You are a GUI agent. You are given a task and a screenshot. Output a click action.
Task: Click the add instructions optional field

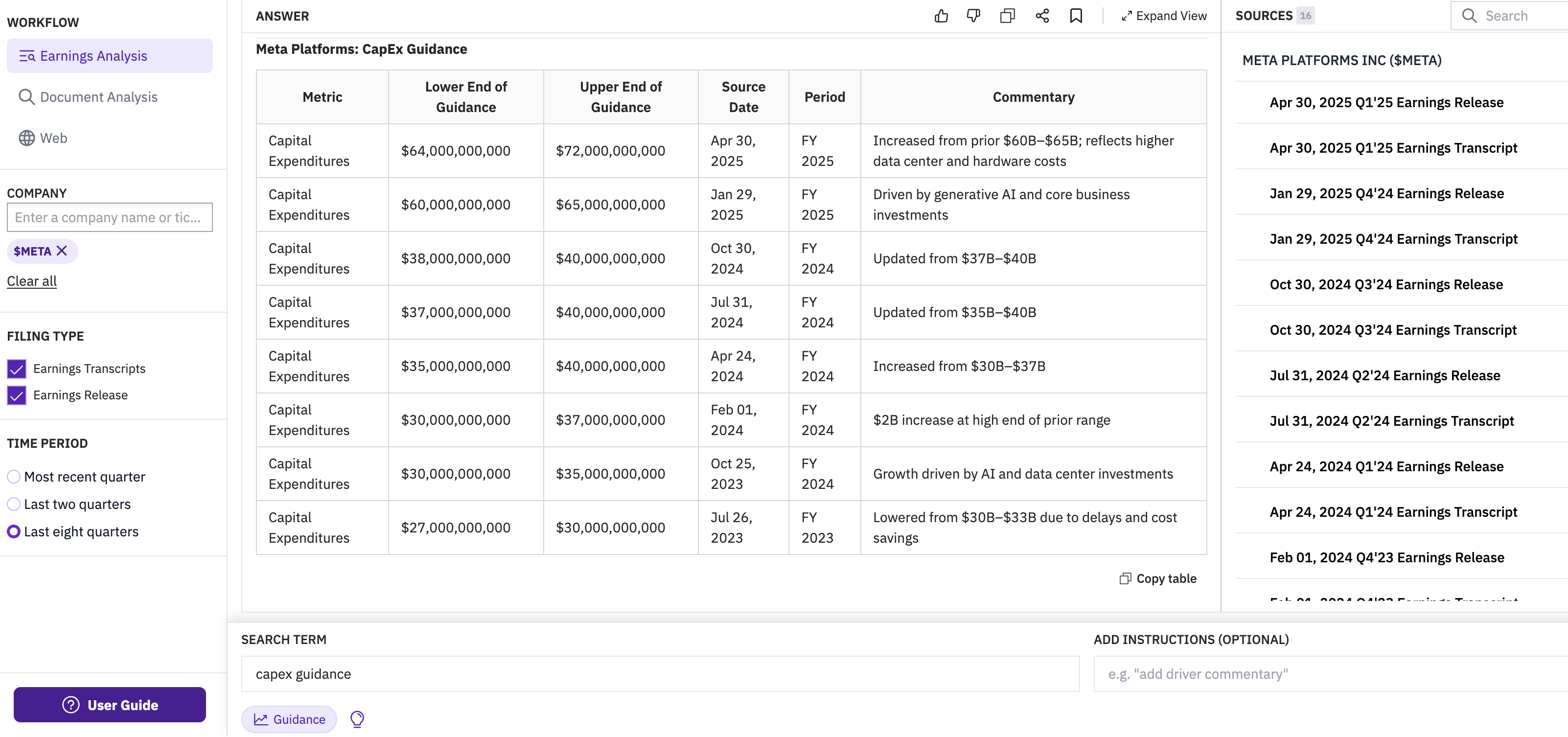click(1331, 674)
